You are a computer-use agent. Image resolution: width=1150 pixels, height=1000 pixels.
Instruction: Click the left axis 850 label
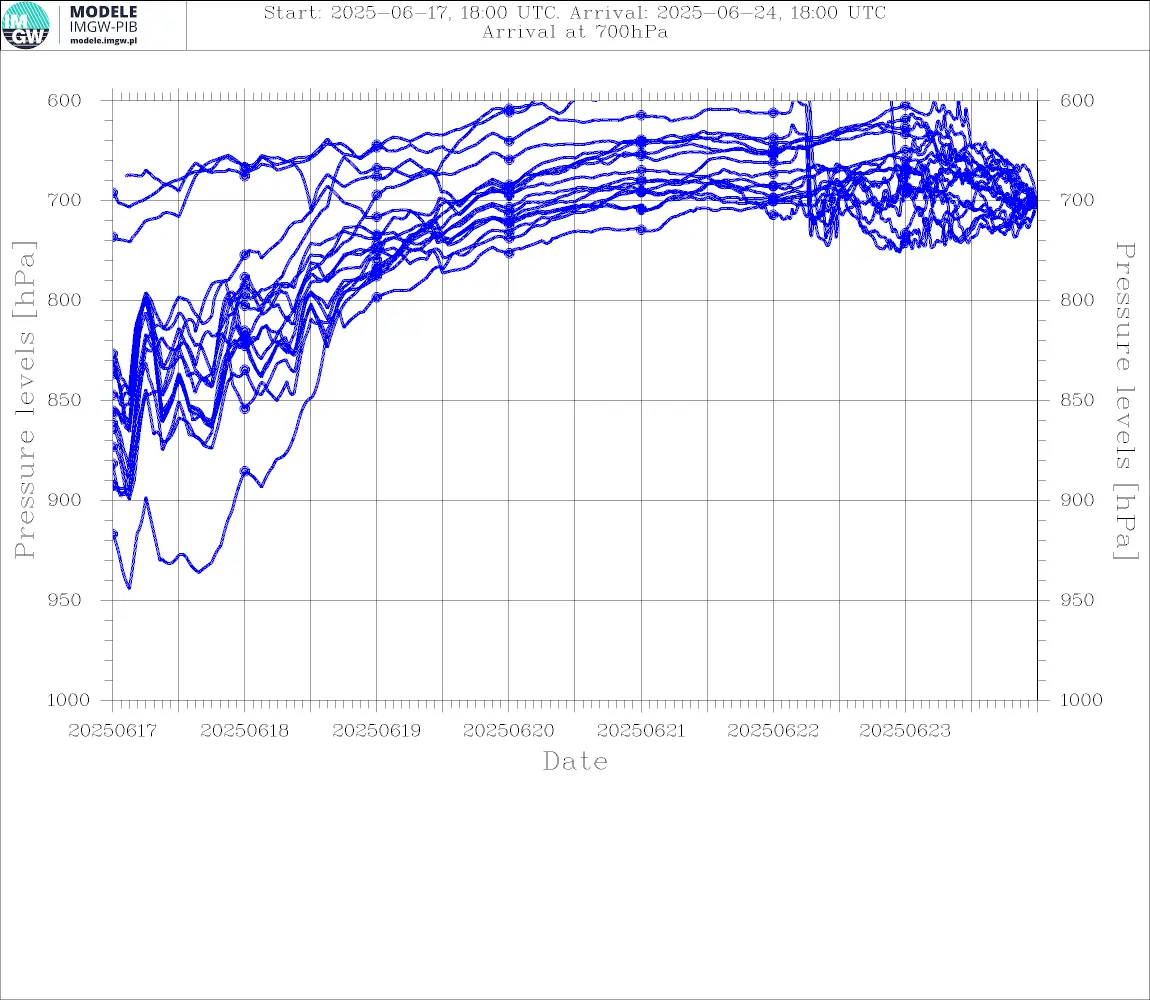pyautogui.click(x=65, y=400)
